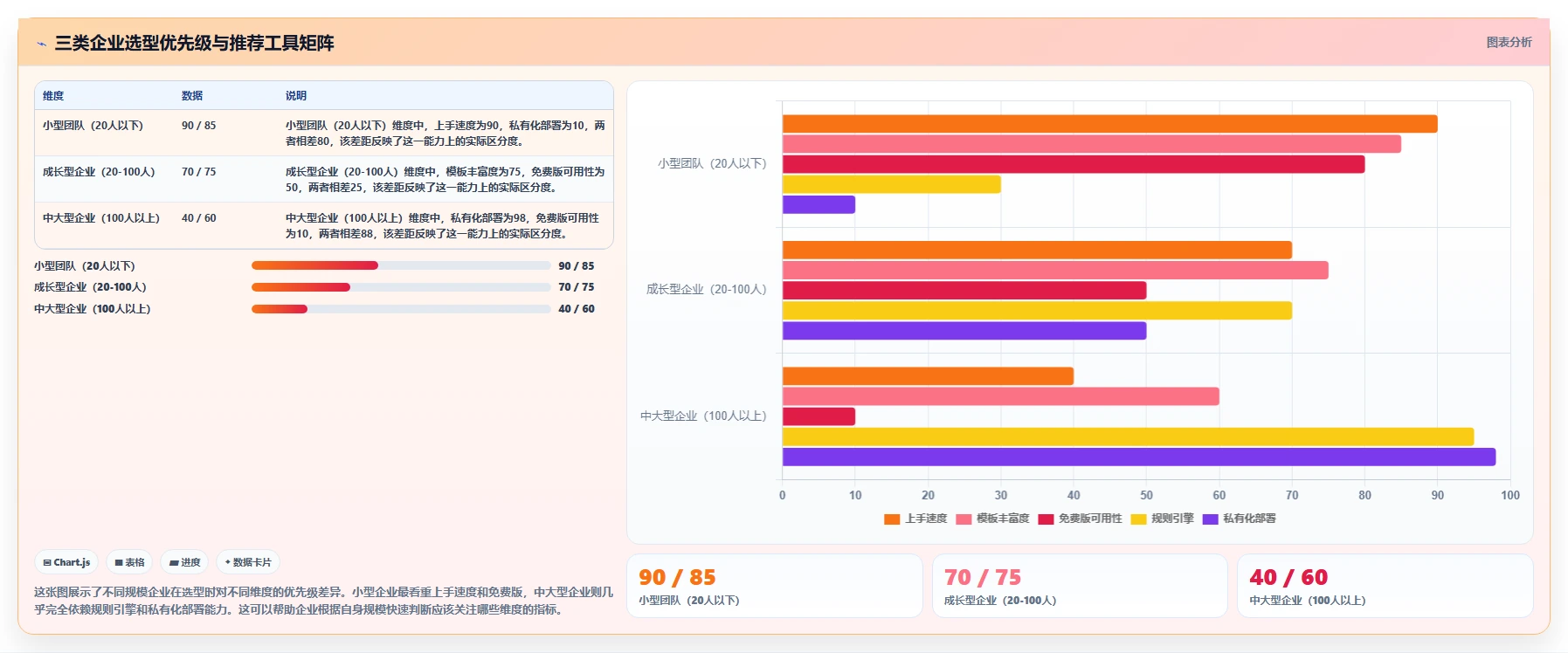1568x653 pixels.
Task: Click orange 上手速度 bar for 小型团队
Action: click(x=1109, y=124)
